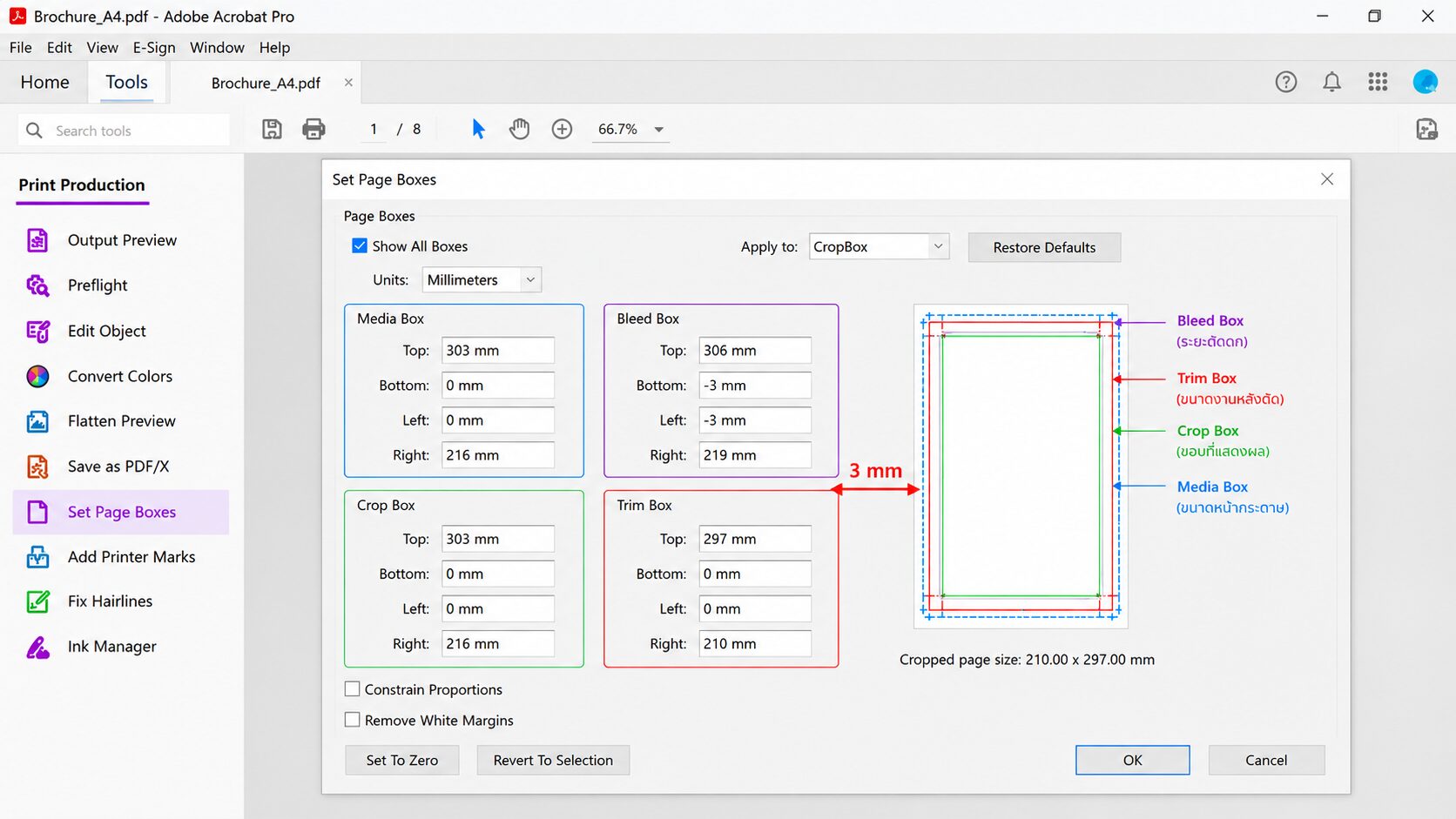This screenshot has width=1456, height=819.
Task: Click the 66.7% zoom value field
Action: click(617, 130)
